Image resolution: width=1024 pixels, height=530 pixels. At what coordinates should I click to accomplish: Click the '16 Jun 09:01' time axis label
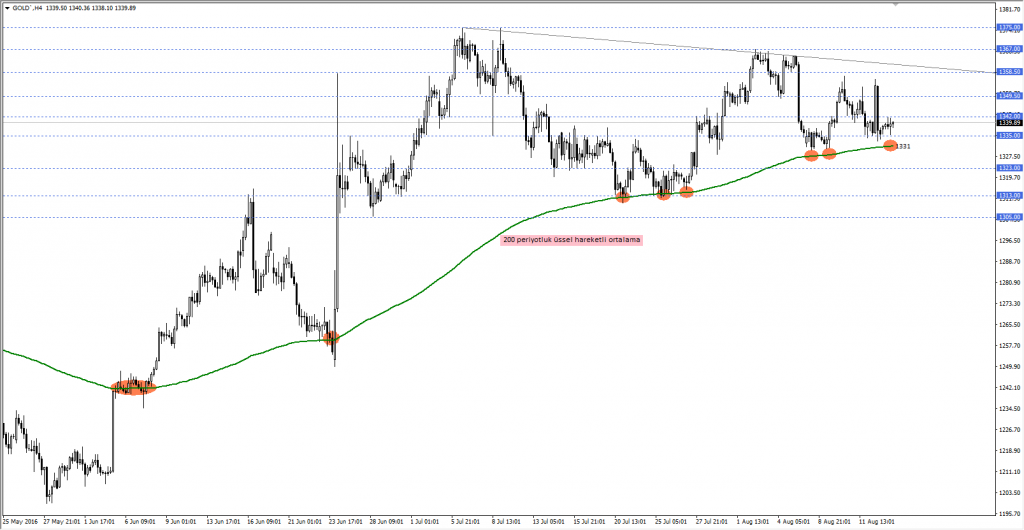tap(265, 523)
